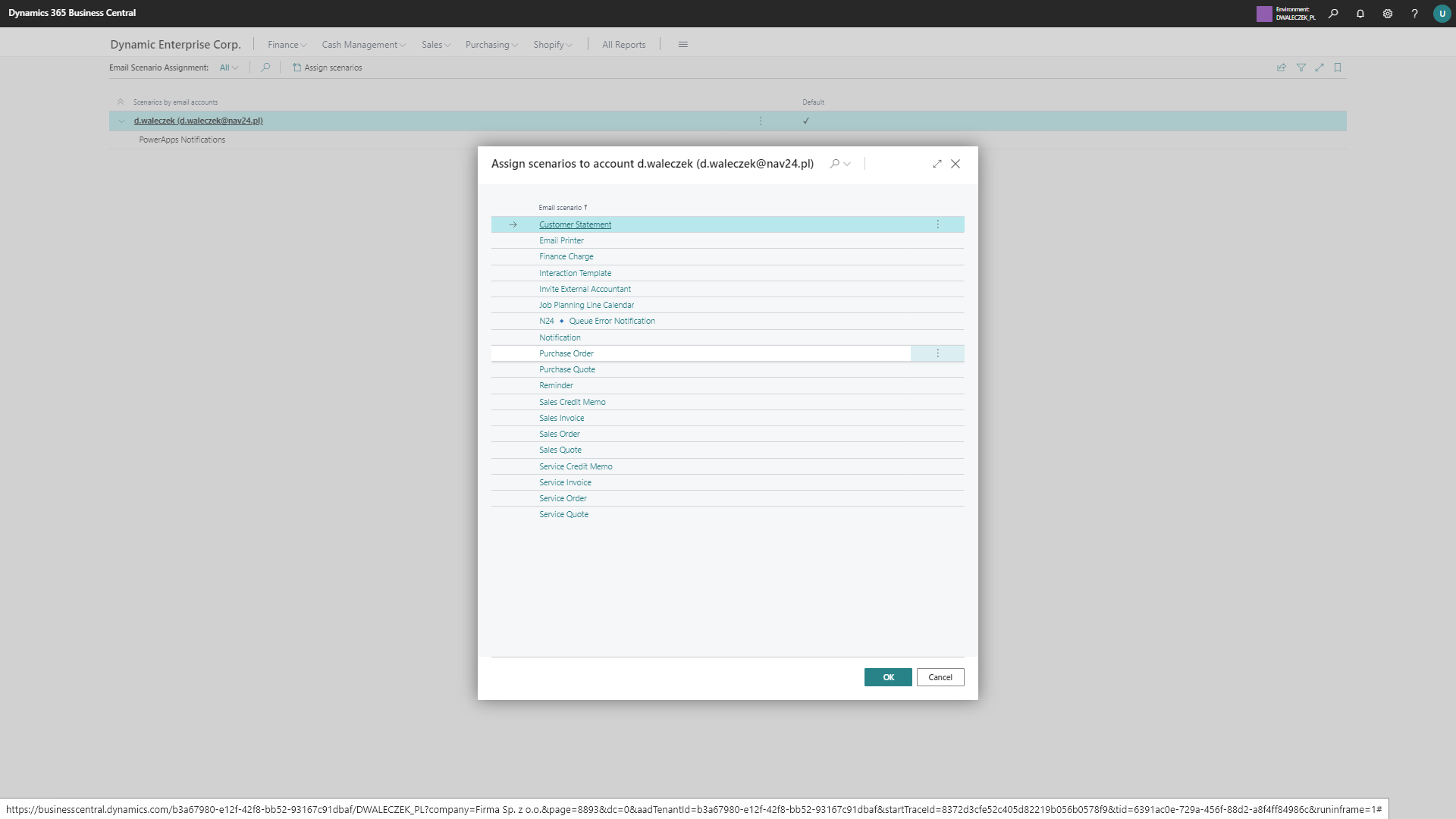Screen dimensions: 1456x819
Task: Open row options for d.waleczek account
Action: coord(761,121)
